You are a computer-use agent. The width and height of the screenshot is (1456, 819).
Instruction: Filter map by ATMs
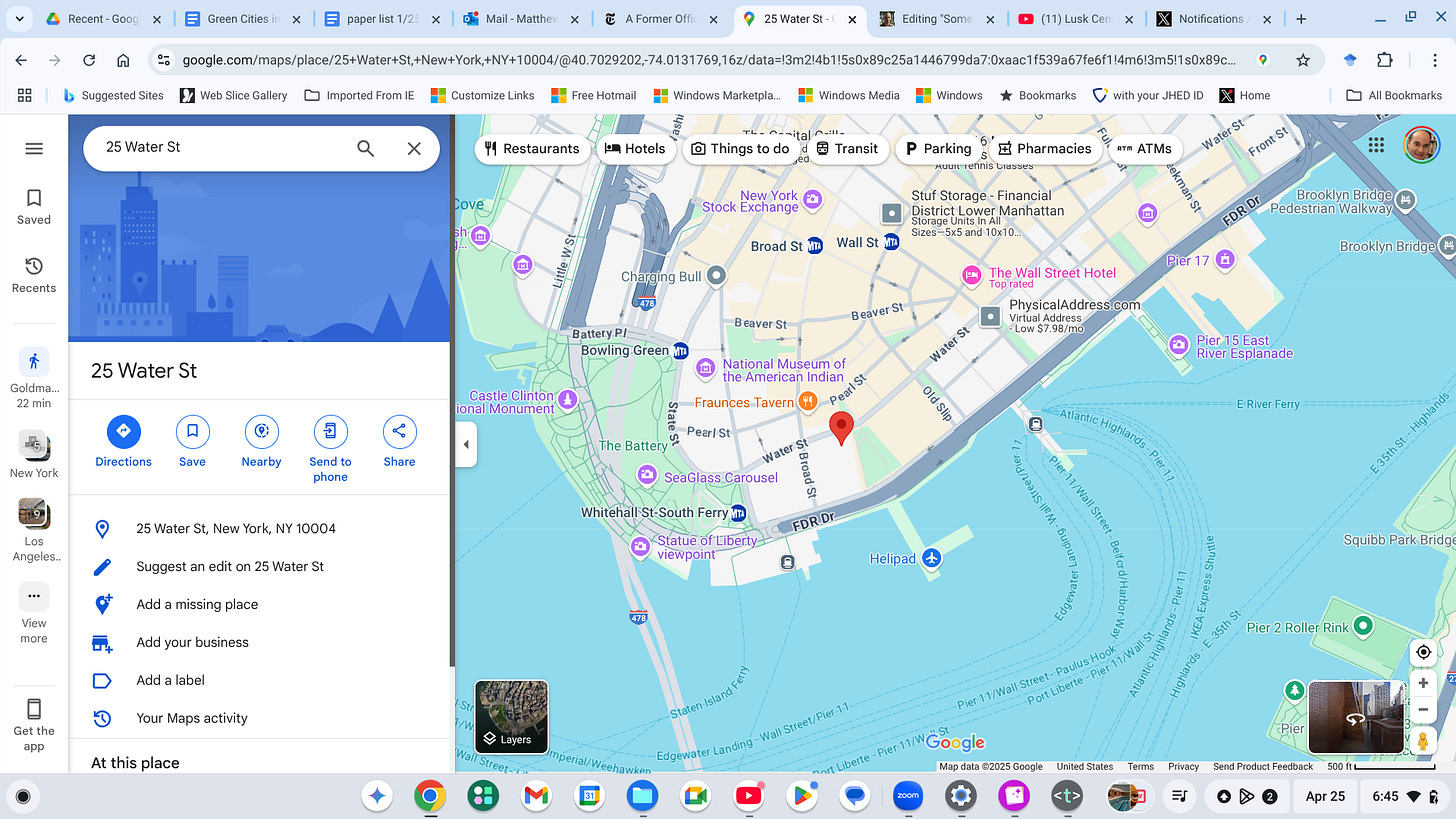pos(1144,148)
